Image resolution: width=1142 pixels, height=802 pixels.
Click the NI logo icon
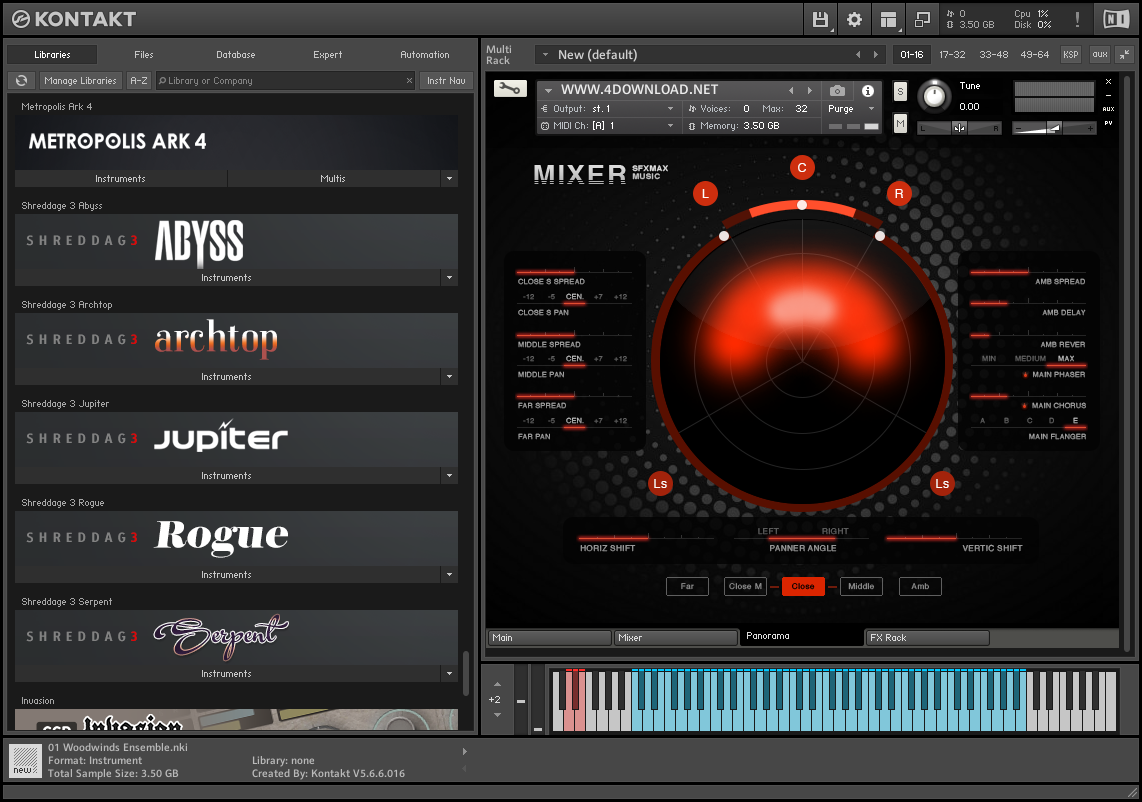point(1116,20)
